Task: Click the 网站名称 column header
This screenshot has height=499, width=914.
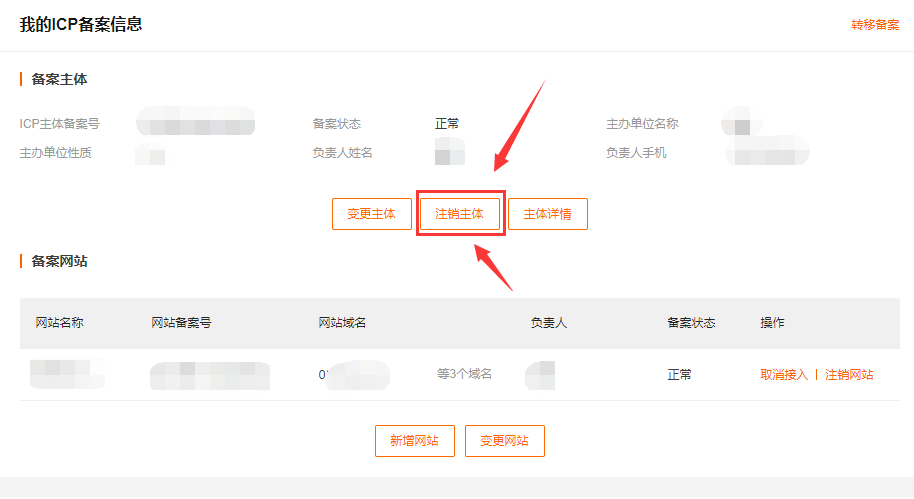Action: 59,322
